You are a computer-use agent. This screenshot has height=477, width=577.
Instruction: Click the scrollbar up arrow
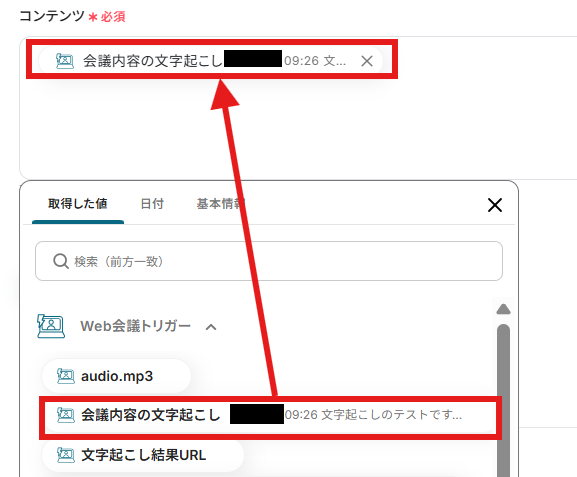coord(503,309)
